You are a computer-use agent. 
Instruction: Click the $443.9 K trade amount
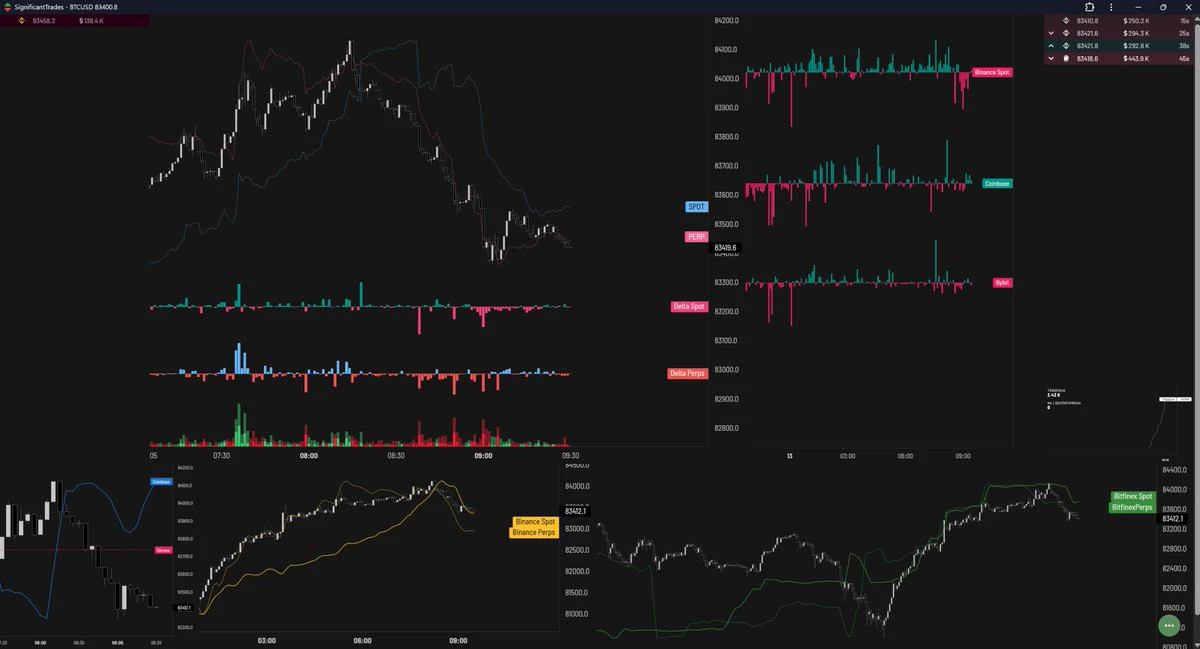tap(1136, 58)
